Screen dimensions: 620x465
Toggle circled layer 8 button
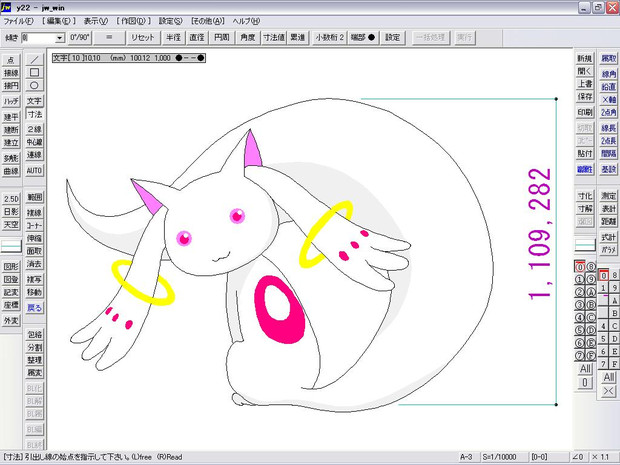pos(591,267)
